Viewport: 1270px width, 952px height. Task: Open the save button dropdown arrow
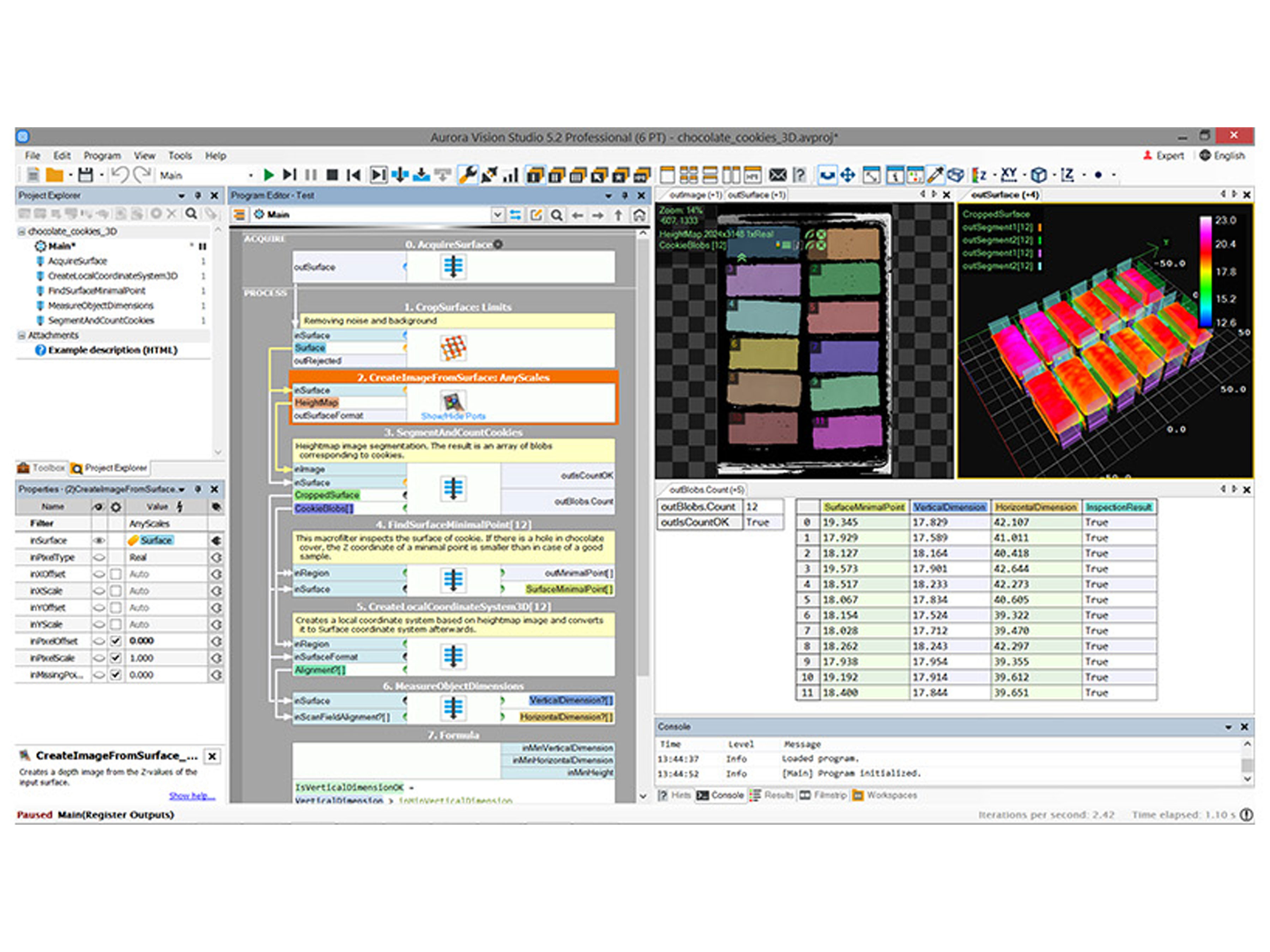[102, 175]
